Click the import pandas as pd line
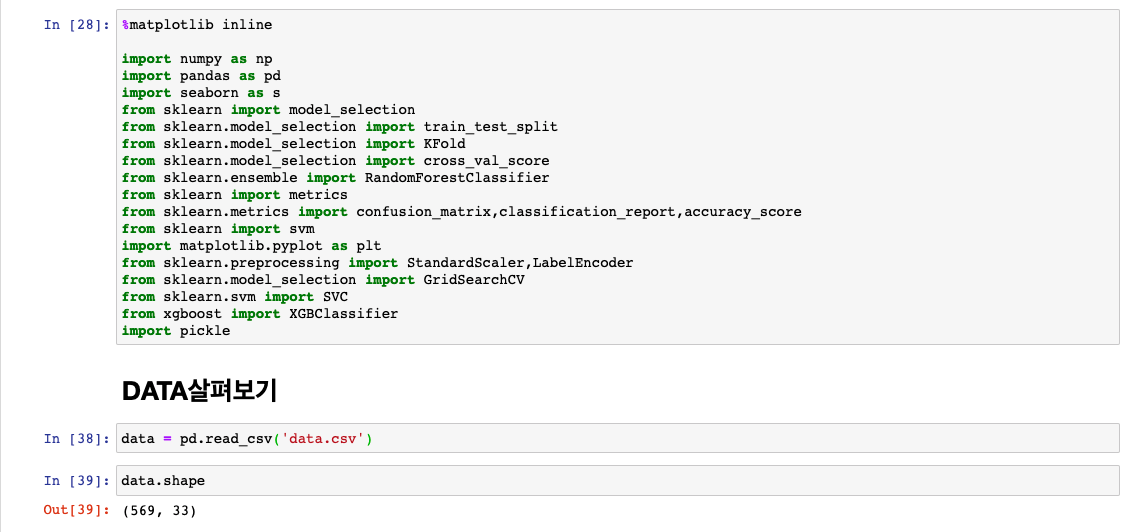Viewport: 1132px width, 532px height. point(201,76)
